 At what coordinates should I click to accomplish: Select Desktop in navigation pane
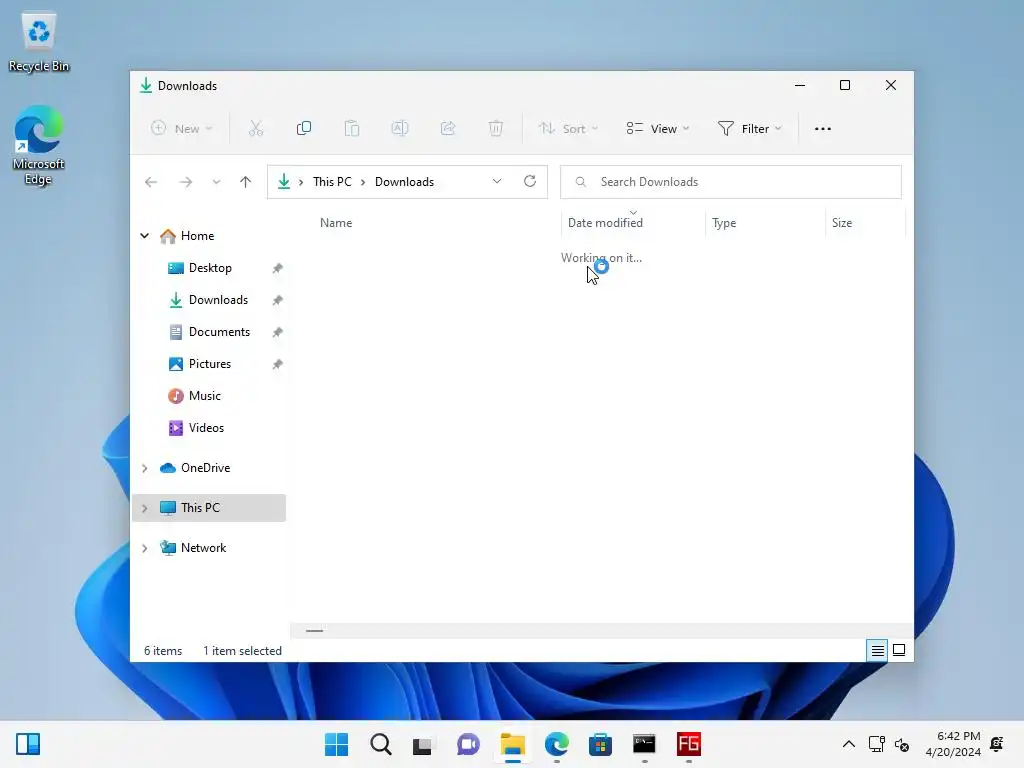coord(209,268)
